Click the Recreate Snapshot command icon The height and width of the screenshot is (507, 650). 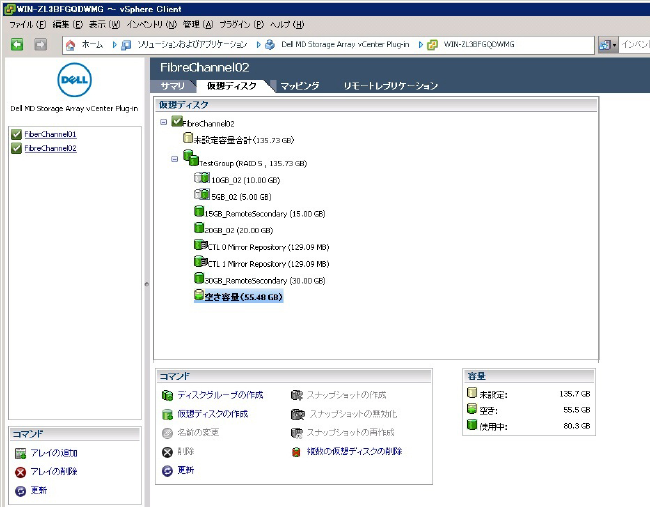[x=297, y=433]
